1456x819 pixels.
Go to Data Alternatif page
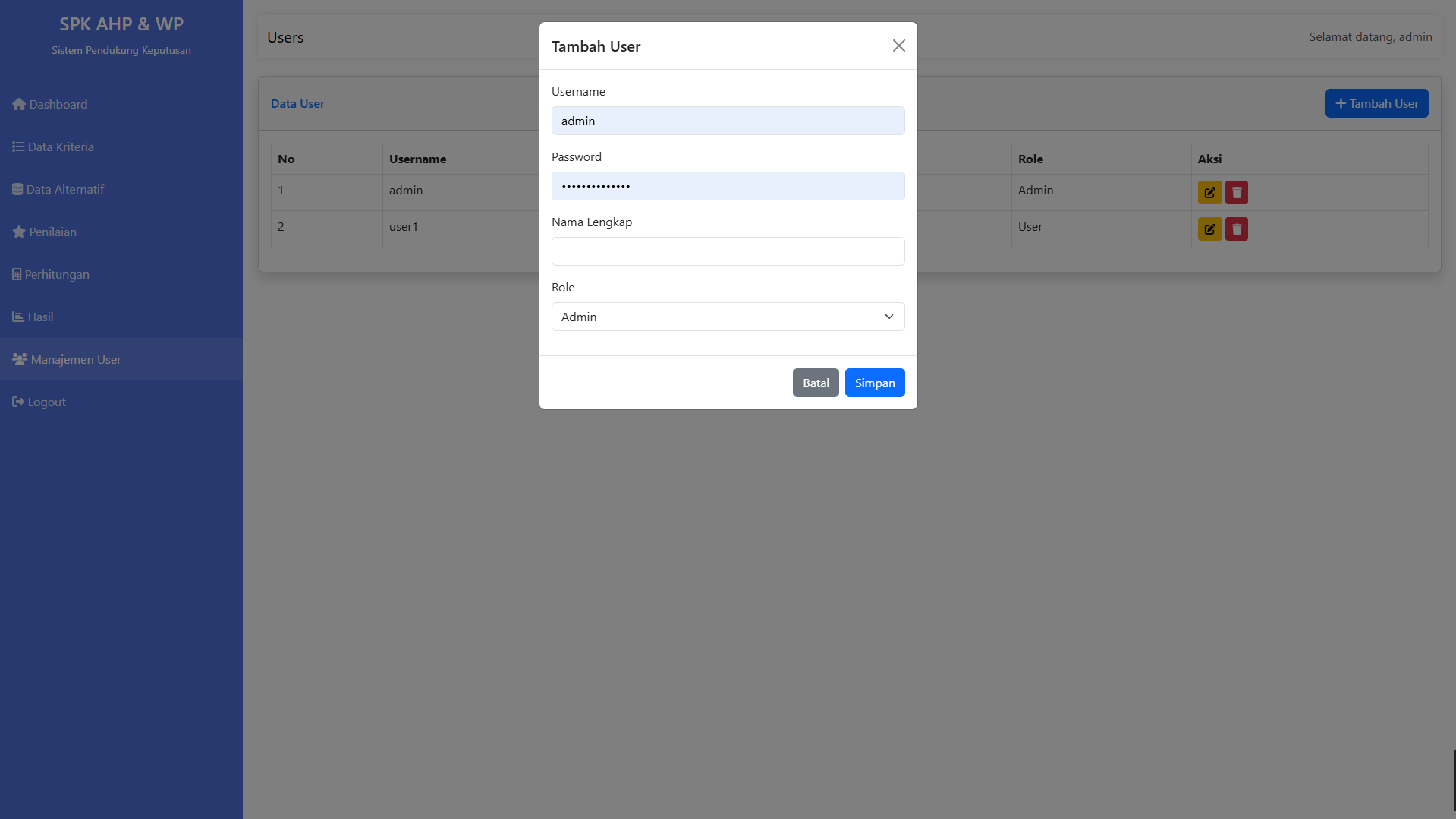click(121, 189)
